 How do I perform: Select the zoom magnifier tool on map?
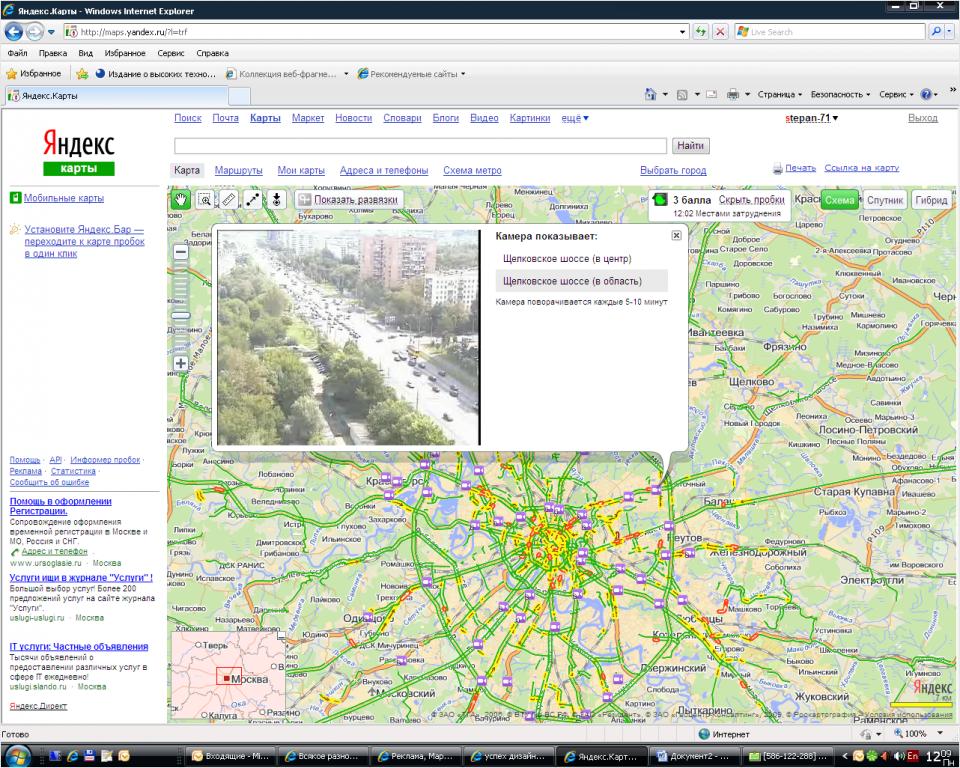point(205,199)
